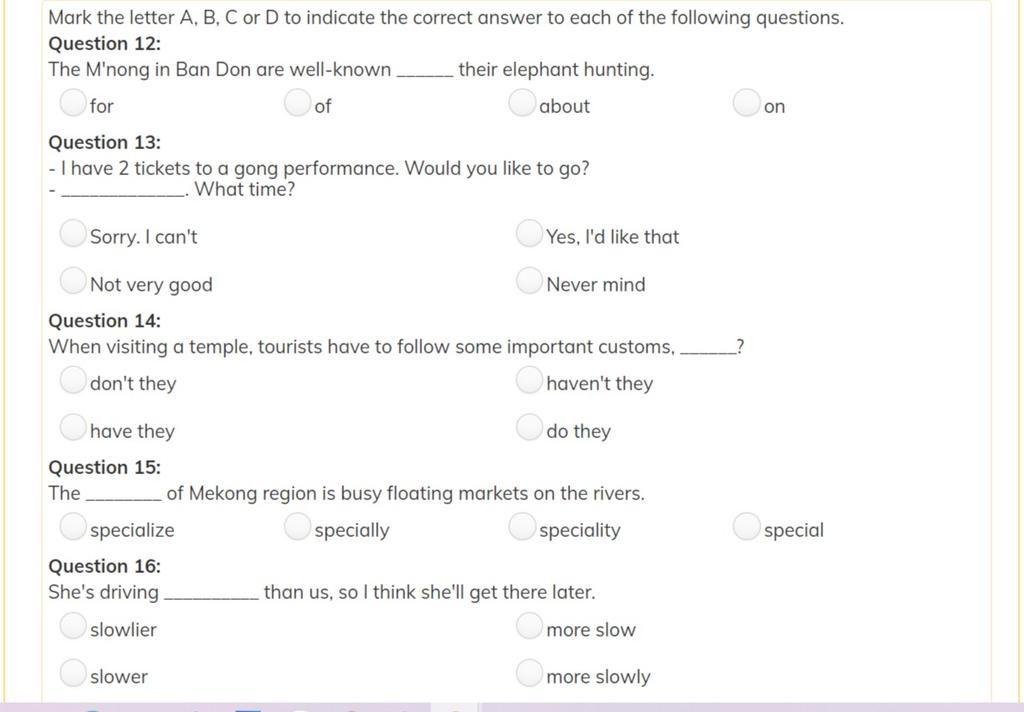The height and width of the screenshot is (712, 1024).
Task: Select 'more slow' answer option
Action: (x=529, y=626)
